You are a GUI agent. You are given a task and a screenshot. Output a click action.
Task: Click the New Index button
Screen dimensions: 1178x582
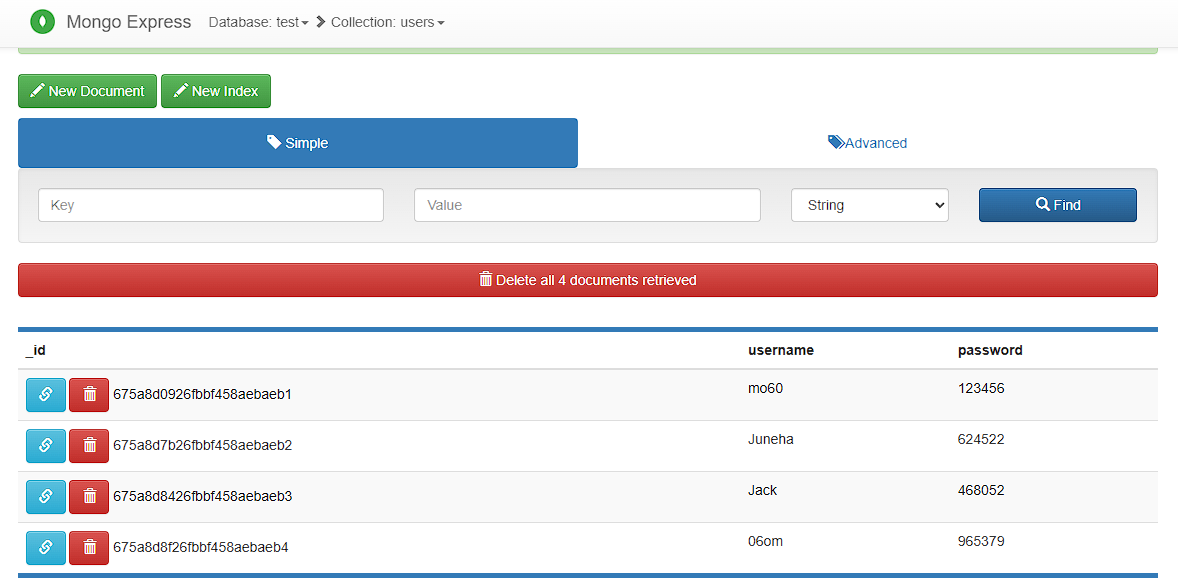click(x=215, y=91)
